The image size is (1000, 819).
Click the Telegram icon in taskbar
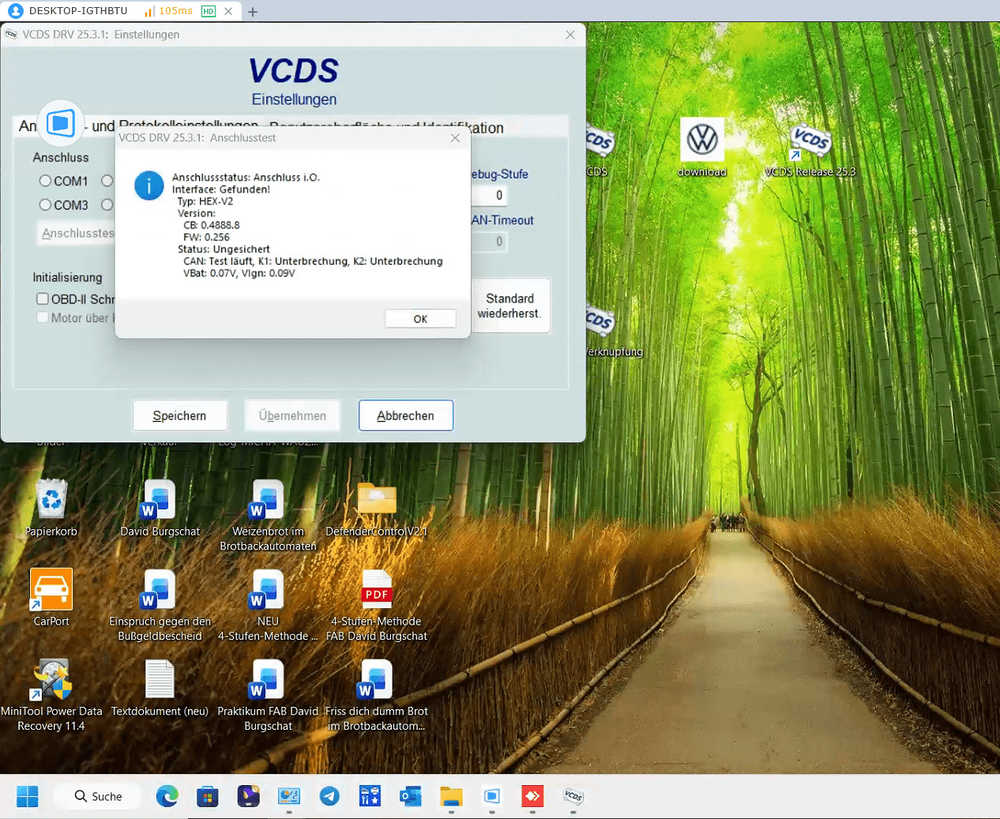click(x=329, y=797)
